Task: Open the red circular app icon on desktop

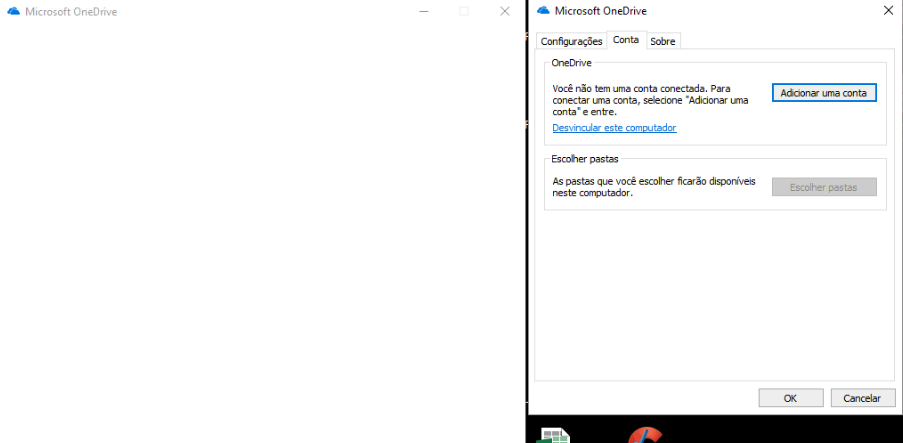Action: point(645,435)
